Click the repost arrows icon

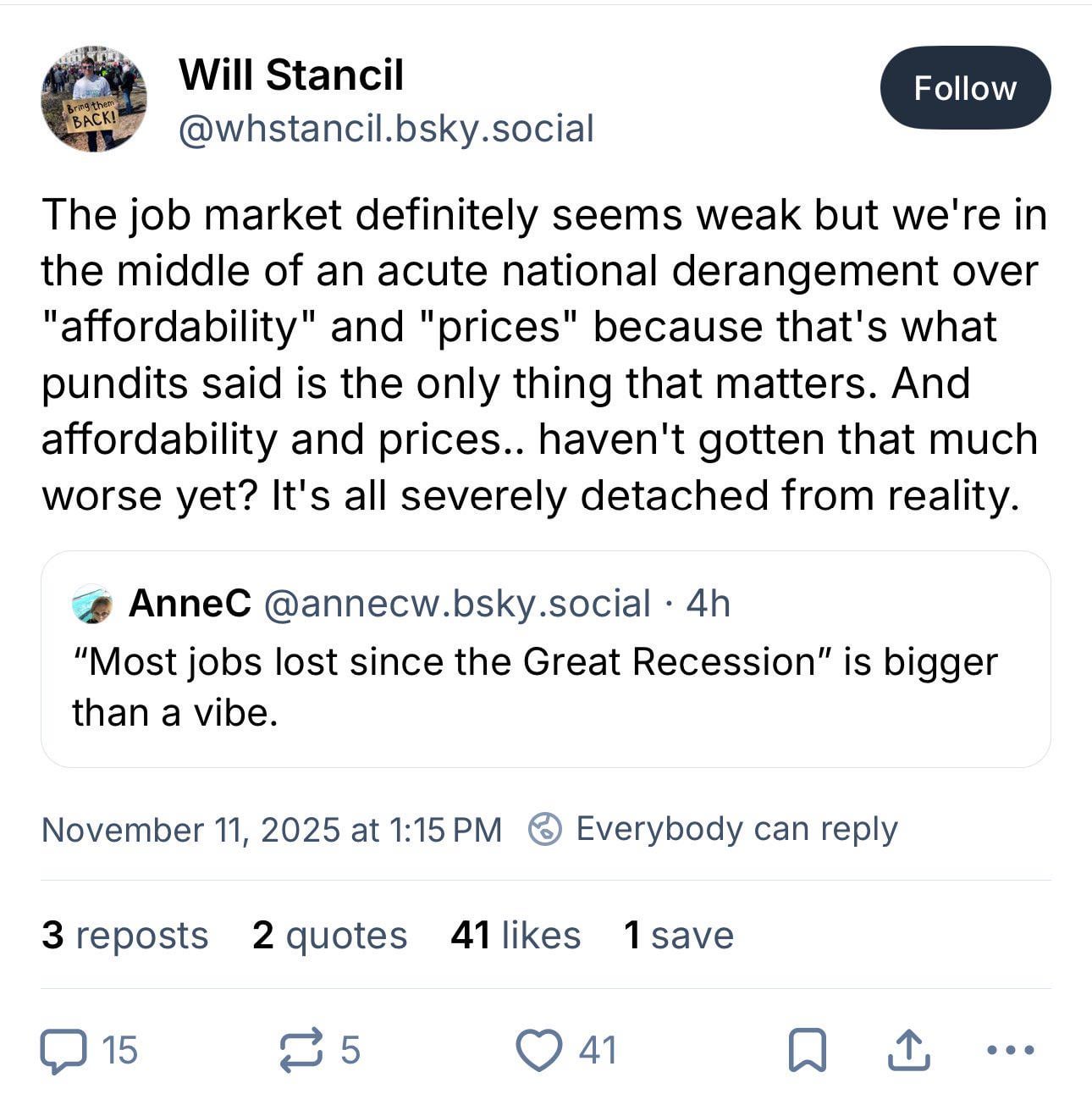tap(301, 1049)
